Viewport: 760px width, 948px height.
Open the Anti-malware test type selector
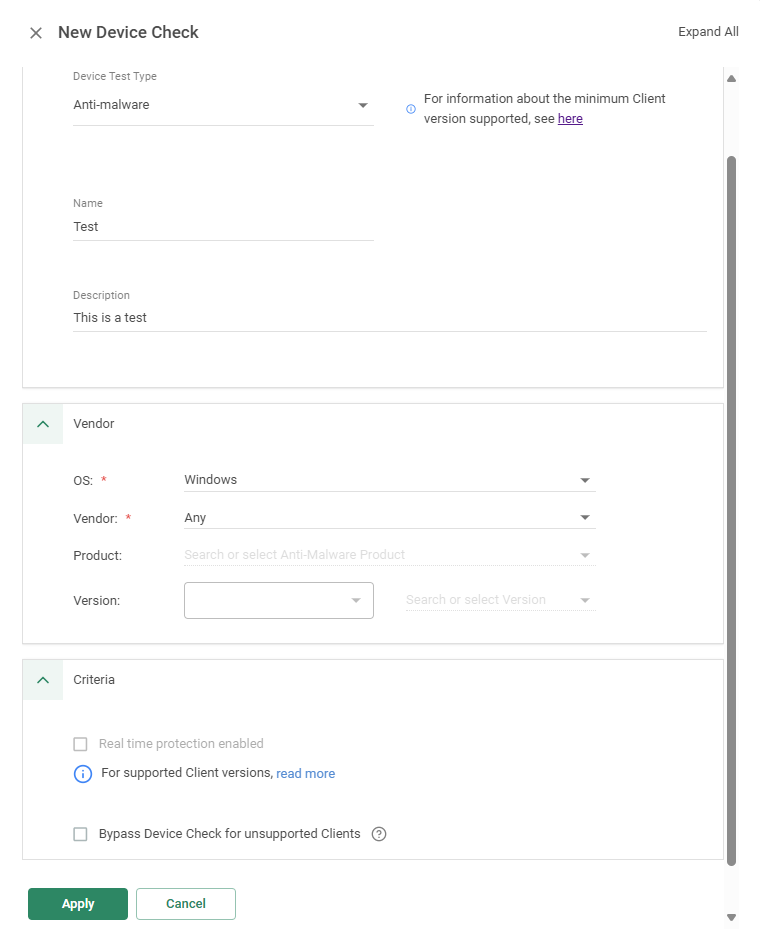(222, 104)
